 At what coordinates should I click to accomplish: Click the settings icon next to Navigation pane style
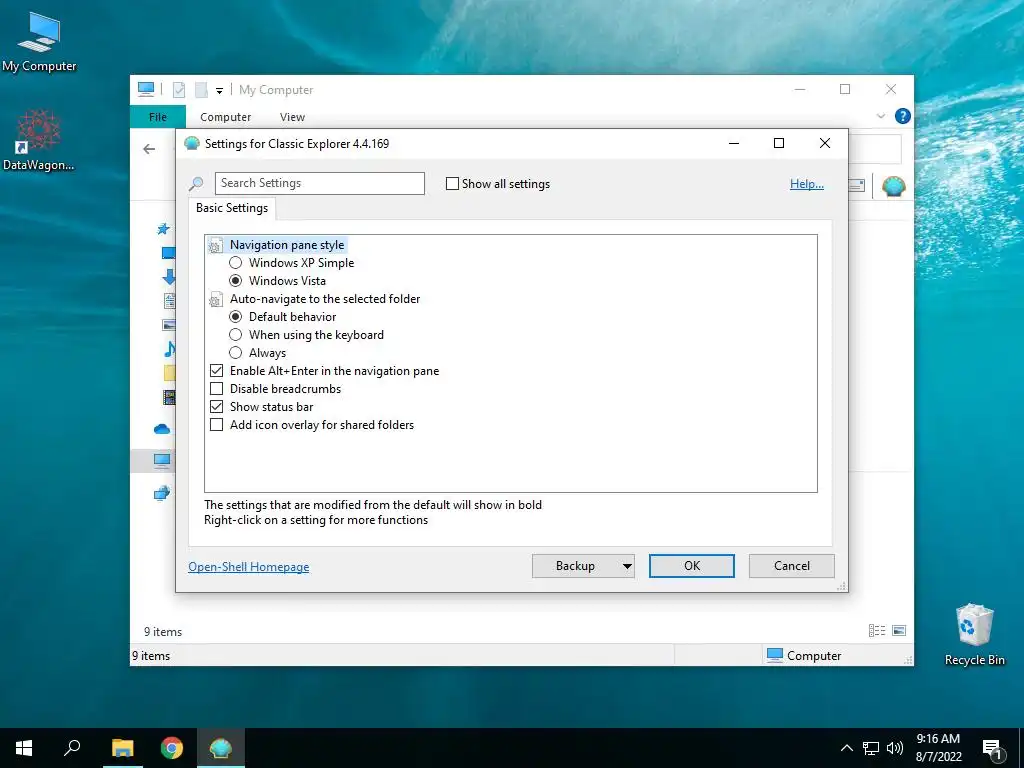click(x=216, y=246)
